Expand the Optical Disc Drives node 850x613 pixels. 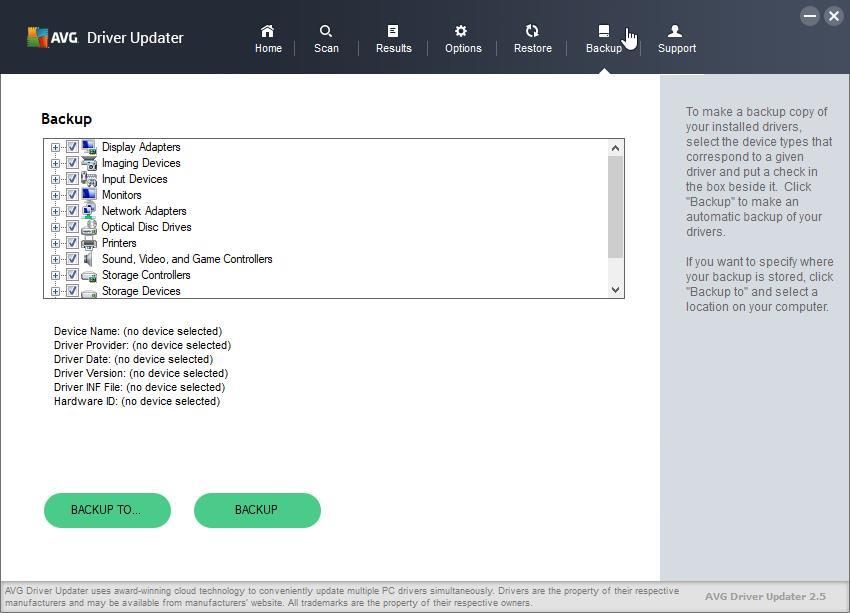pyautogui.click(x=55, y=227)
